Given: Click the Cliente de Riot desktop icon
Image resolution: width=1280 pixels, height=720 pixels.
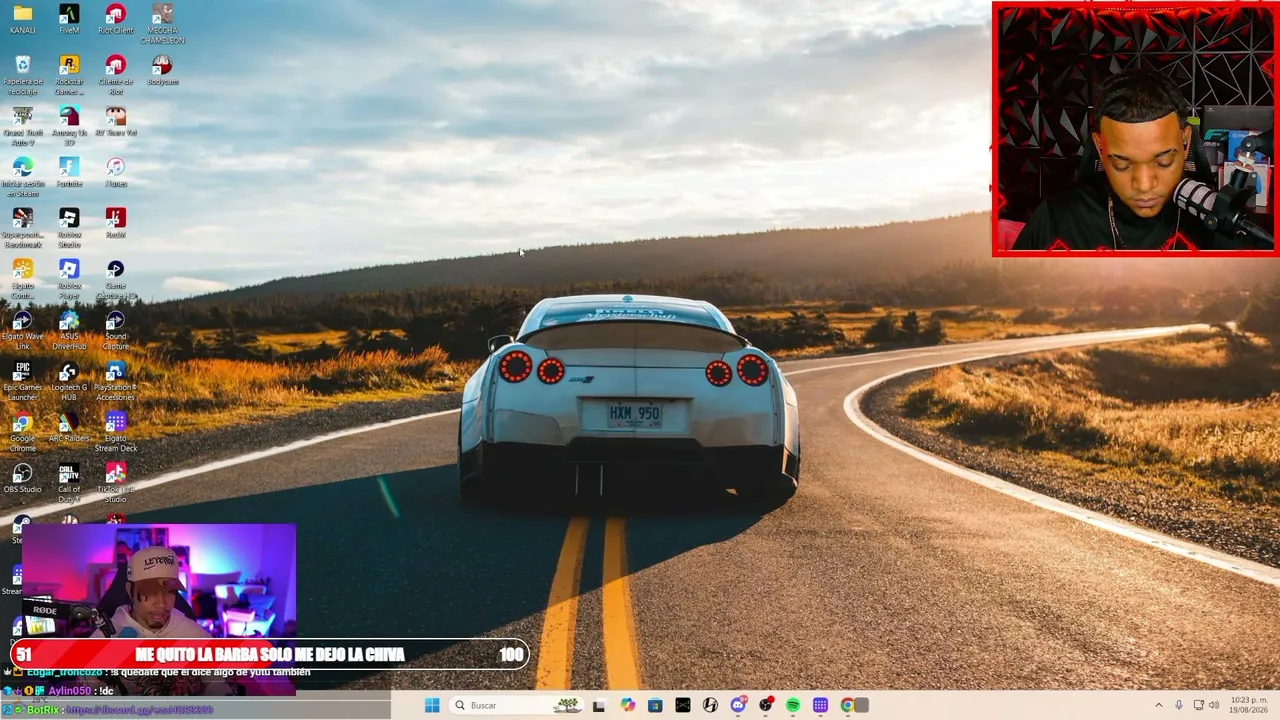Looking at the screenshot, I should pyautogui.click(x=115, y=75).
